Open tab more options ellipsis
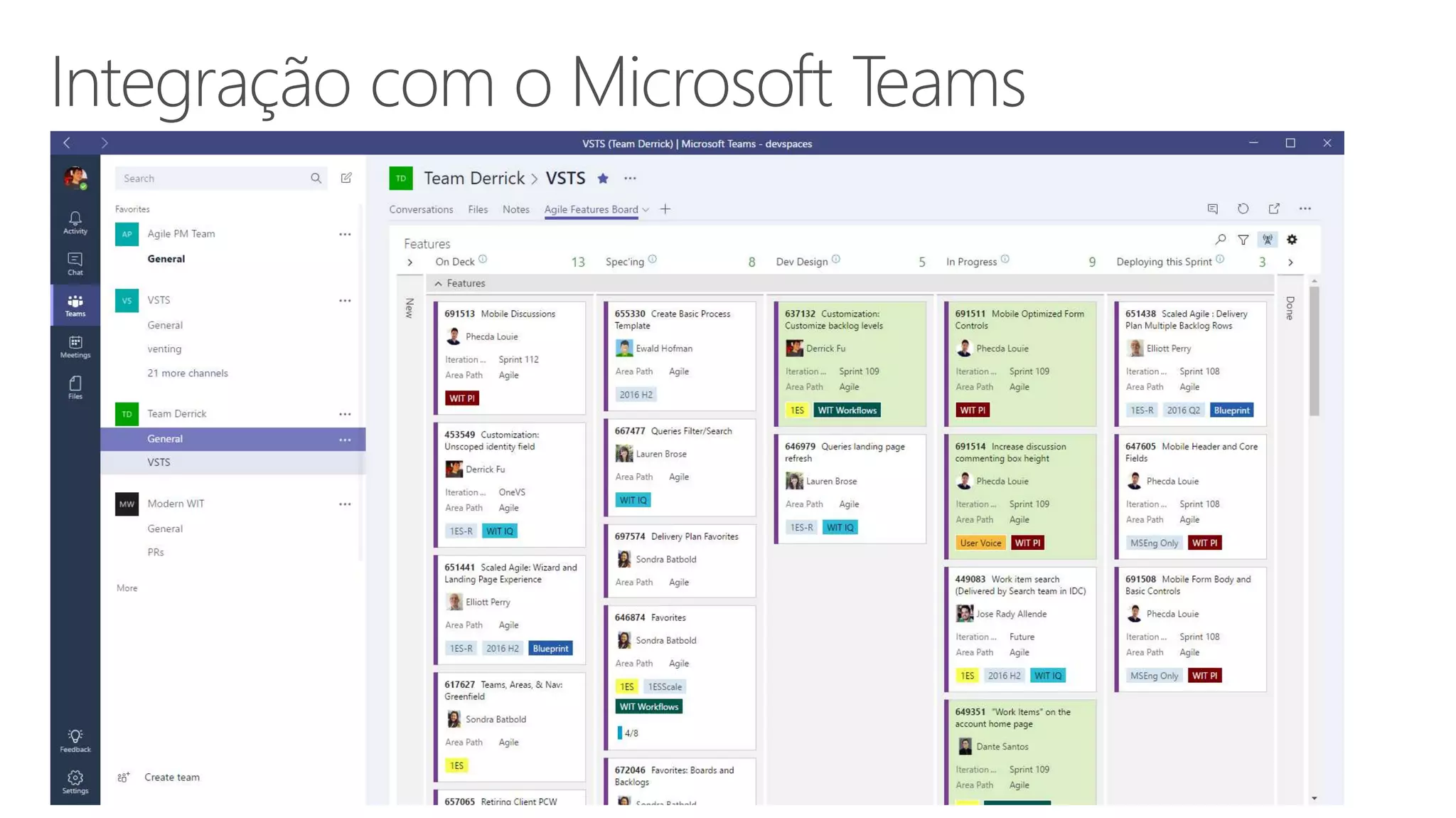1456x818 pixels. pos(1305,208)
